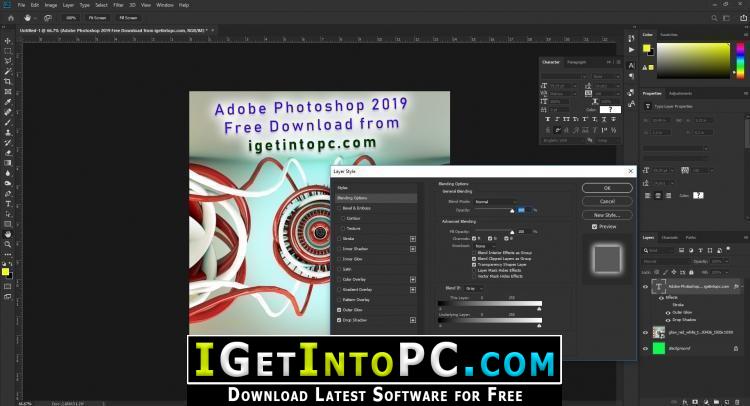
Task: Click the Layer Style preview thumbnail
Action: point(607,258)
